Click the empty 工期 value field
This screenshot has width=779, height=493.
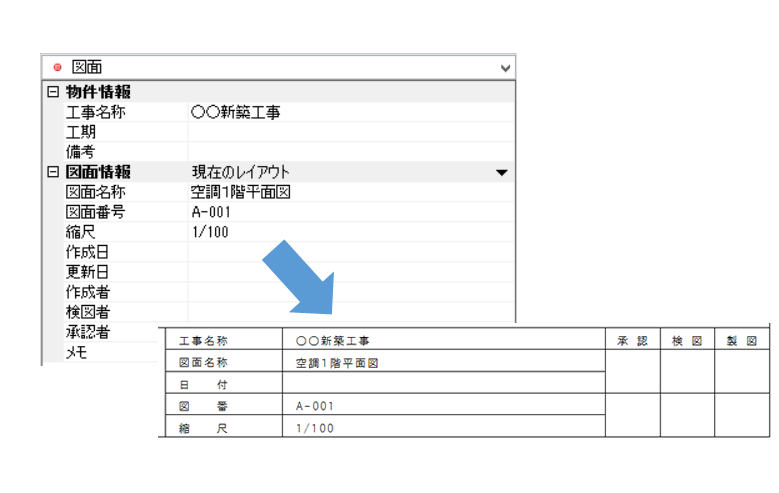[351, 132]
